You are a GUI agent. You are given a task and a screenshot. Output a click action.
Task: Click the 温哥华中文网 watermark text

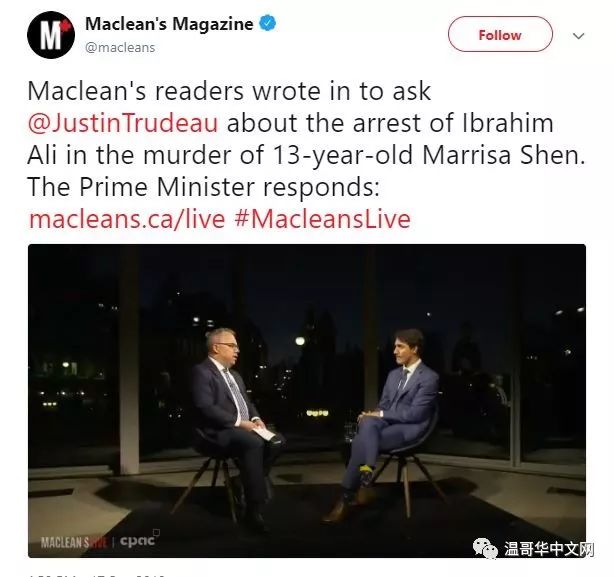click(549, 549)
